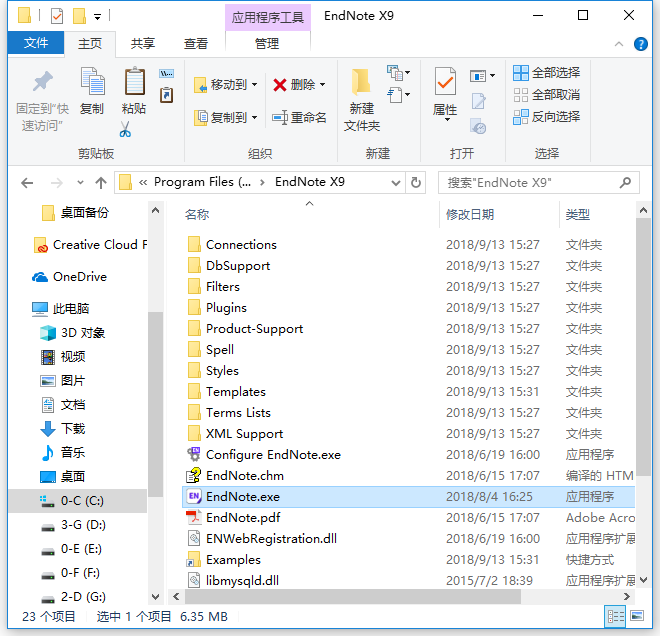Click the file list vertical scrollbar down arrow

[643, 580]
